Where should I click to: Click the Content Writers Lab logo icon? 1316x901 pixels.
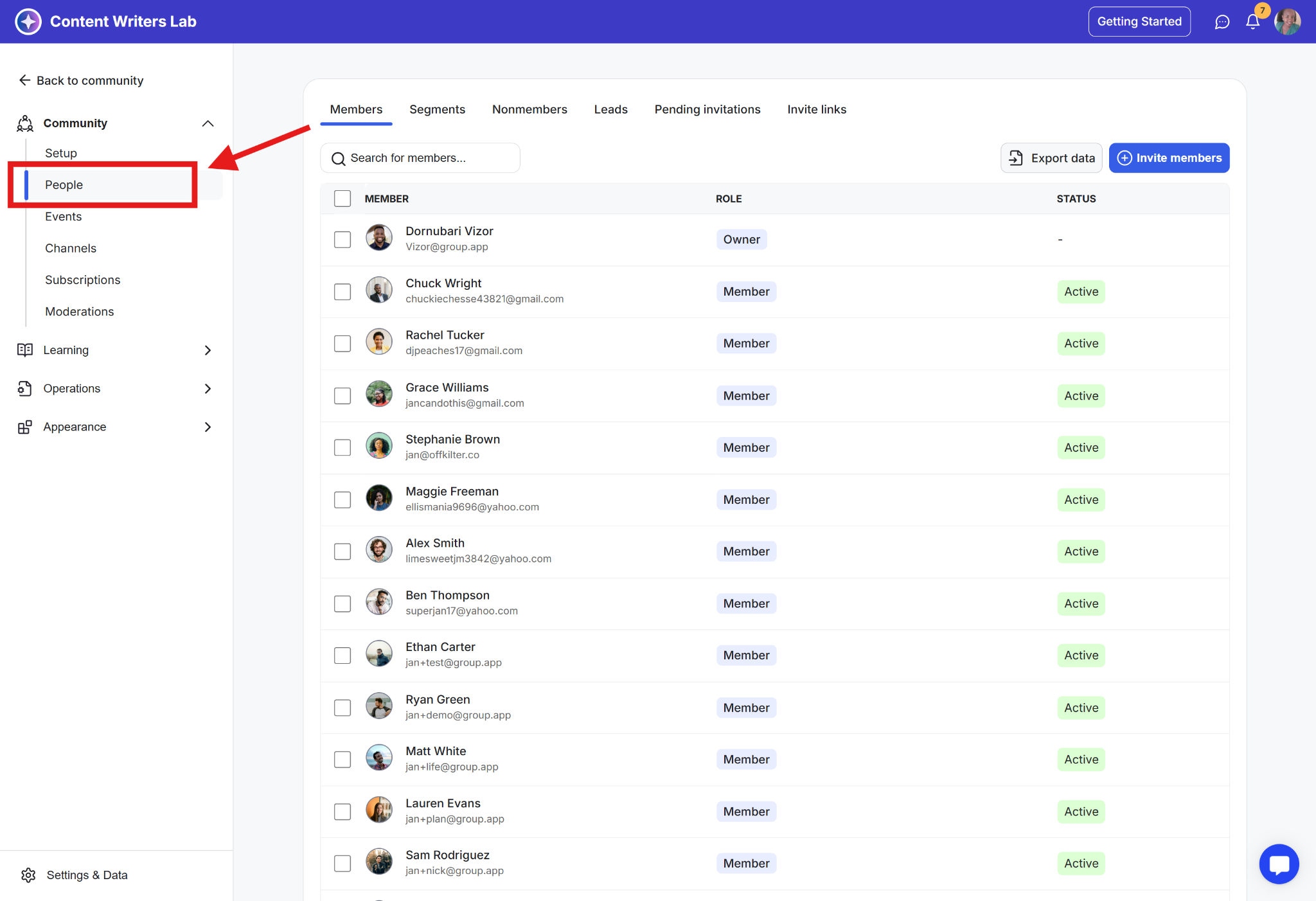[x=28, y=22]
